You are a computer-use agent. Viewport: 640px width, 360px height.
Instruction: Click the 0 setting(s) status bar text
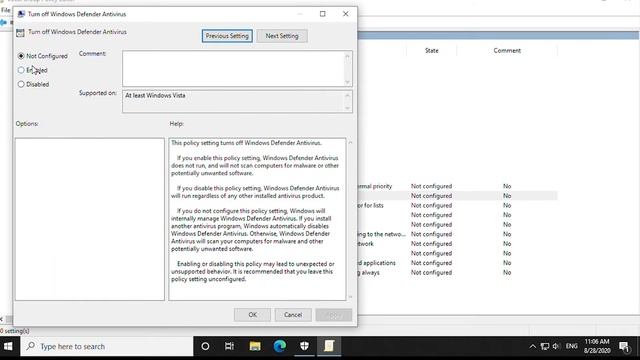(x=15, y=331)
